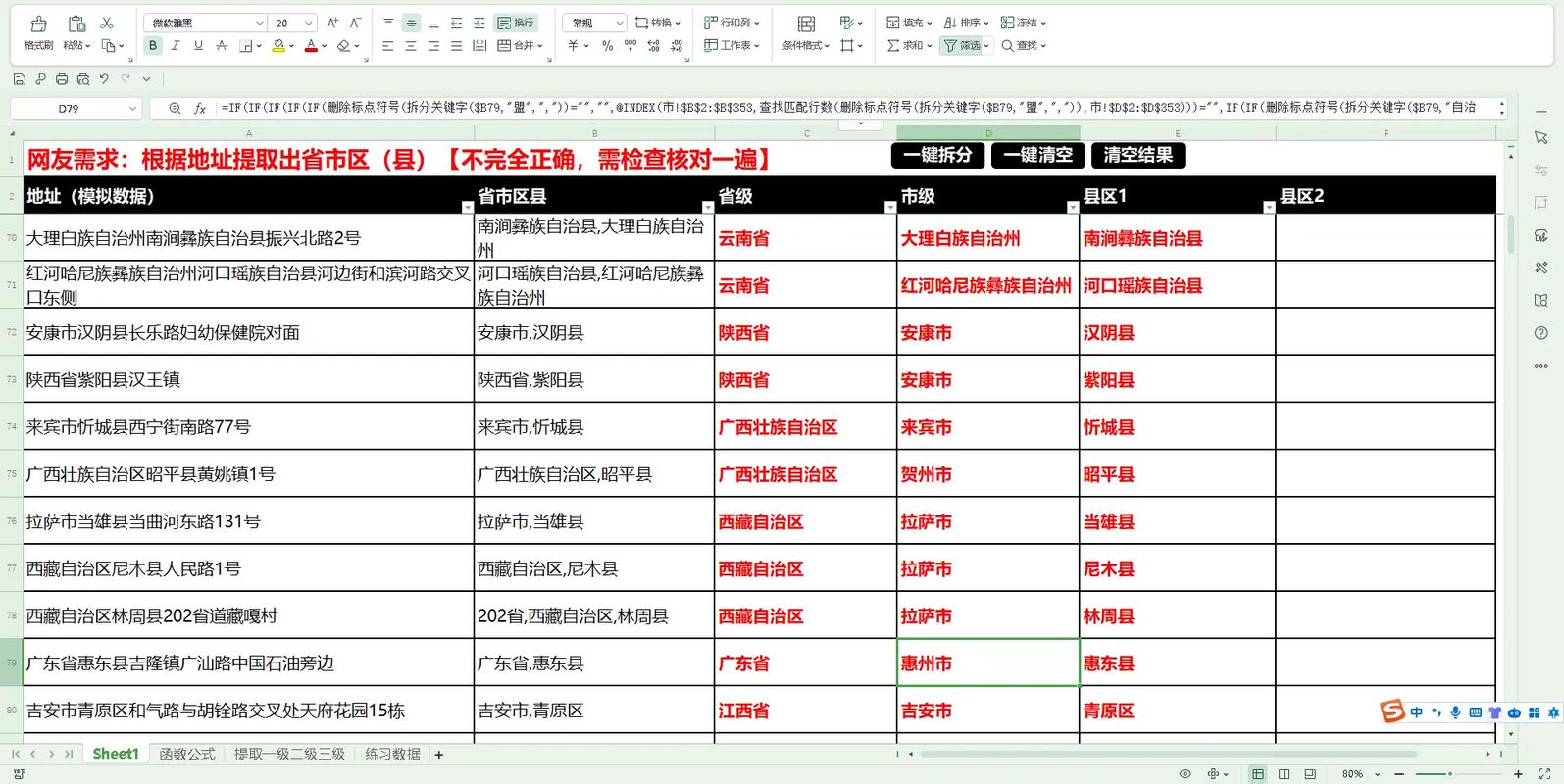The height and width of the screenshot is (784, 1564).
Task: Click the percent style icon
Action: coord(607,45)
